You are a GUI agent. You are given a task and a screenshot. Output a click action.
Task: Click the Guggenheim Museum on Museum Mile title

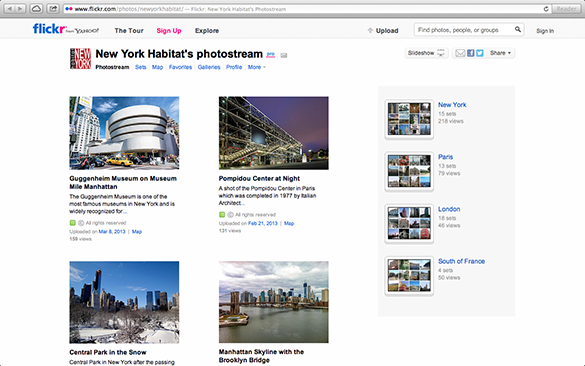tap(123, 182)
